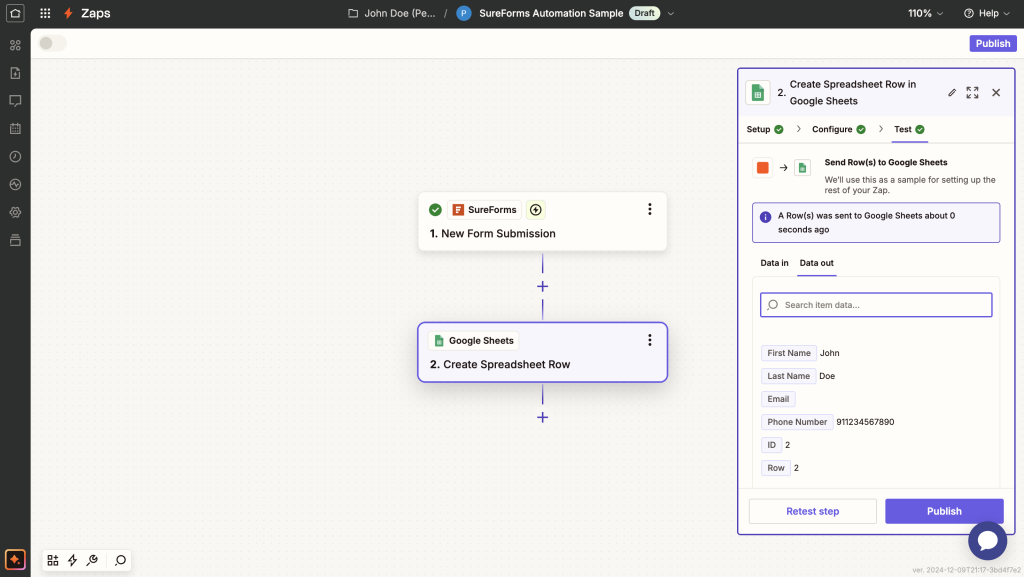1024x577 pixels.
Task: Toggle the Zap on/off switch
Action: pos(52,43)
